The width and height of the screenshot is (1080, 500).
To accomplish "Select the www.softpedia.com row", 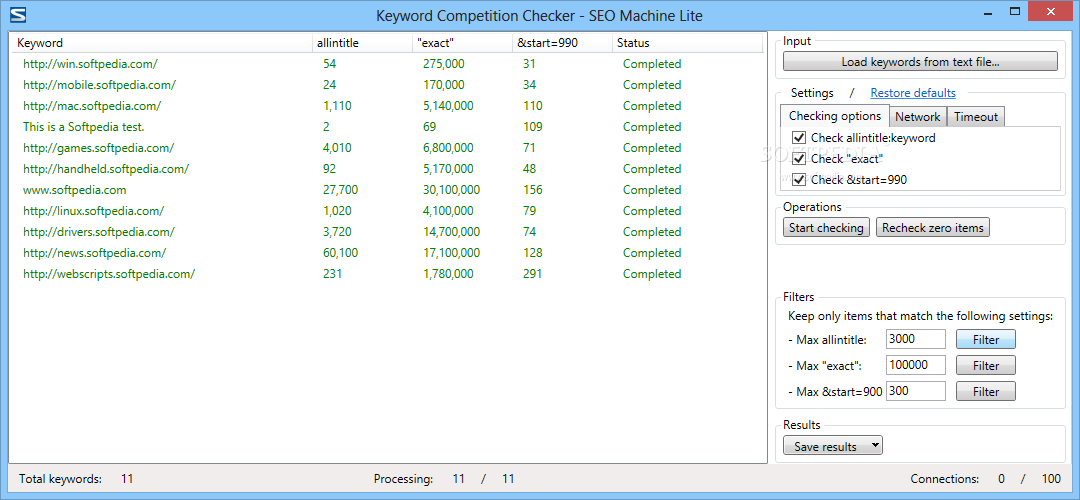I will tap(388, 190).
